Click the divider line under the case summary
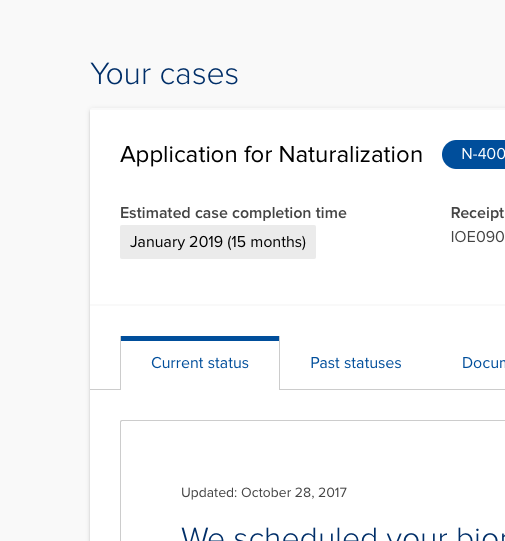Viewport: 505px width, 541px height. [x=297, y=305]
